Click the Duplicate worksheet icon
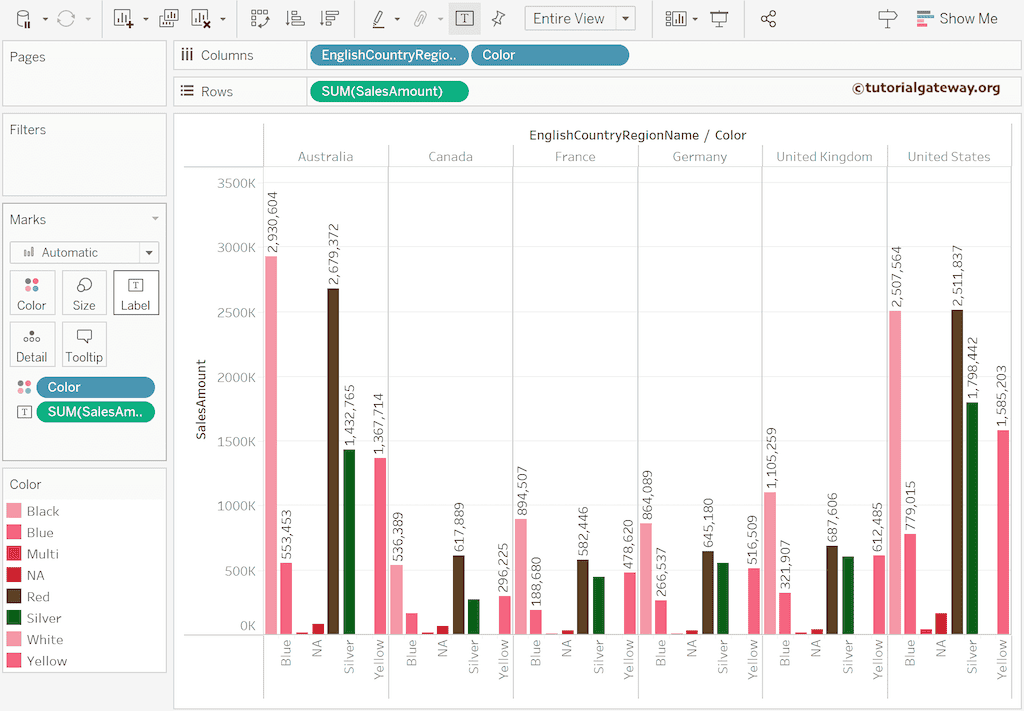Image resolution: width=1024 pixels, height=711 pixels. (169, 18)
